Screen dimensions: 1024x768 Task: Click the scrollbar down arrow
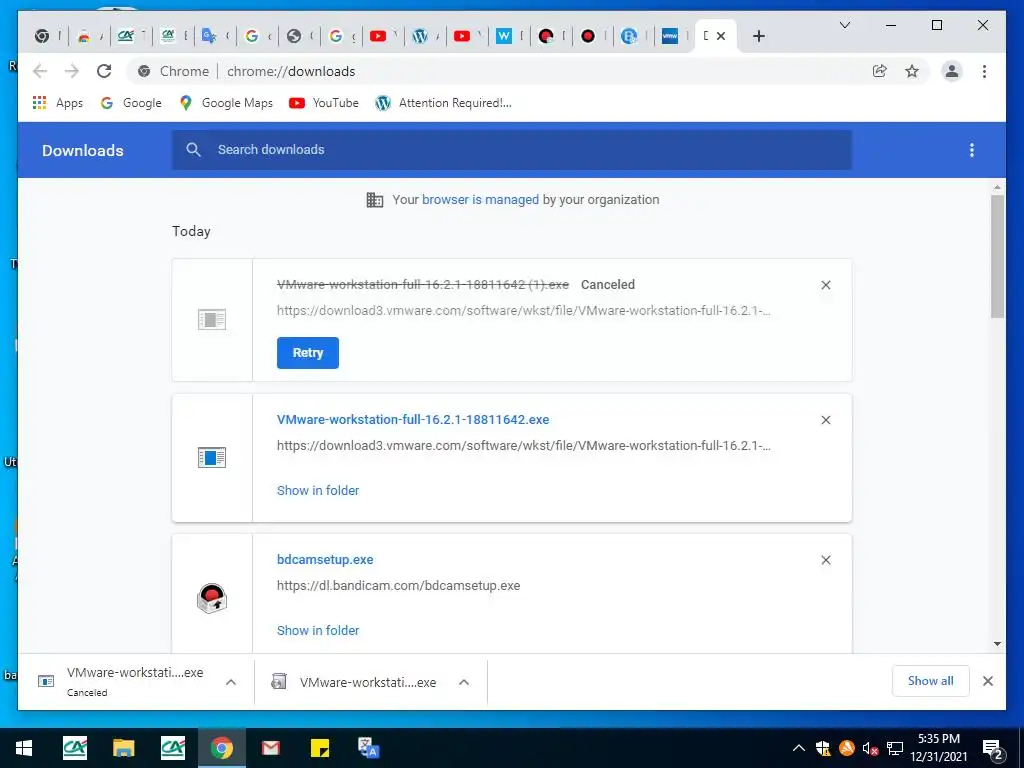coord(997,644)
